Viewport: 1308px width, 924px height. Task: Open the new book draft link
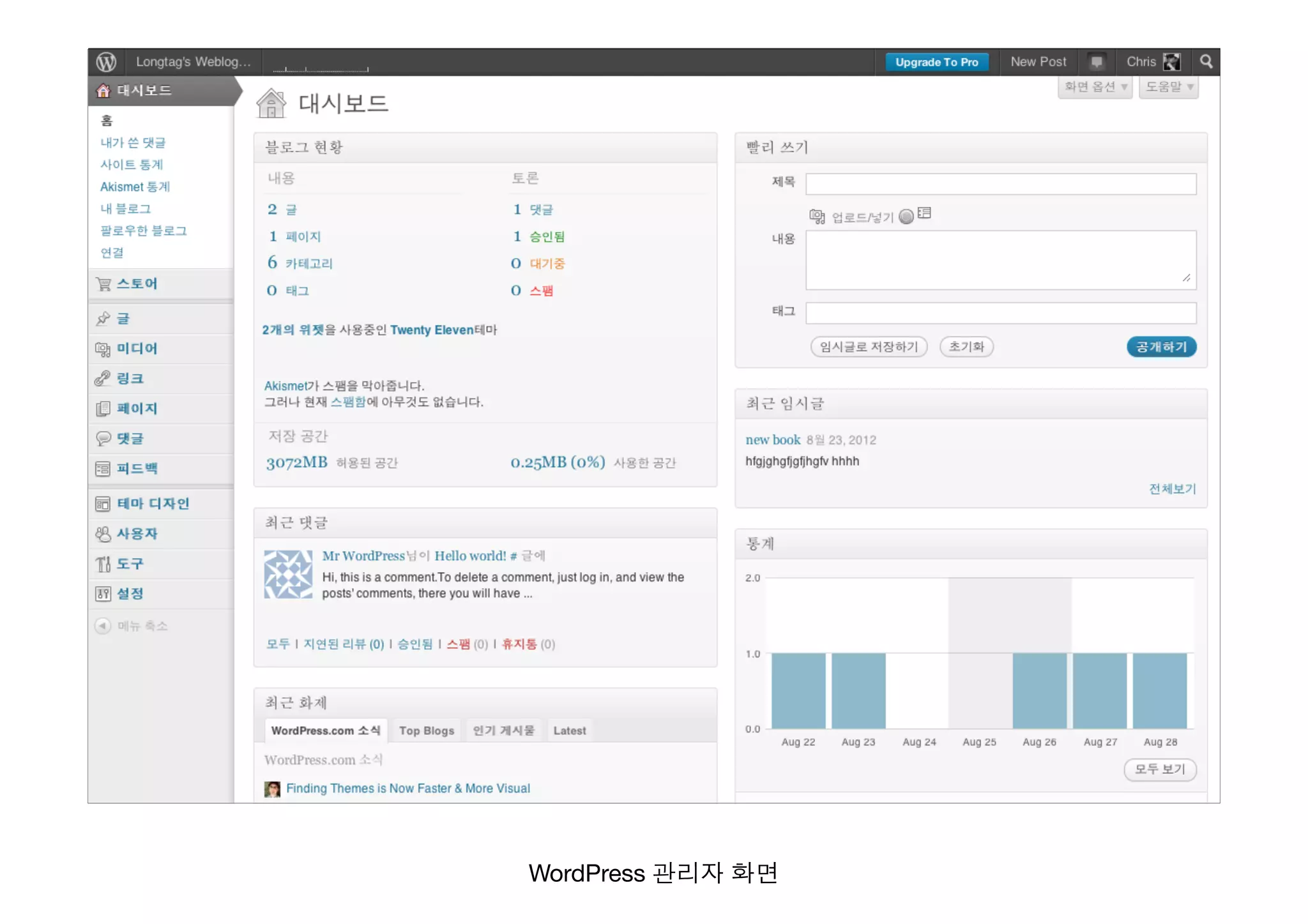click(x=772, y=439)
